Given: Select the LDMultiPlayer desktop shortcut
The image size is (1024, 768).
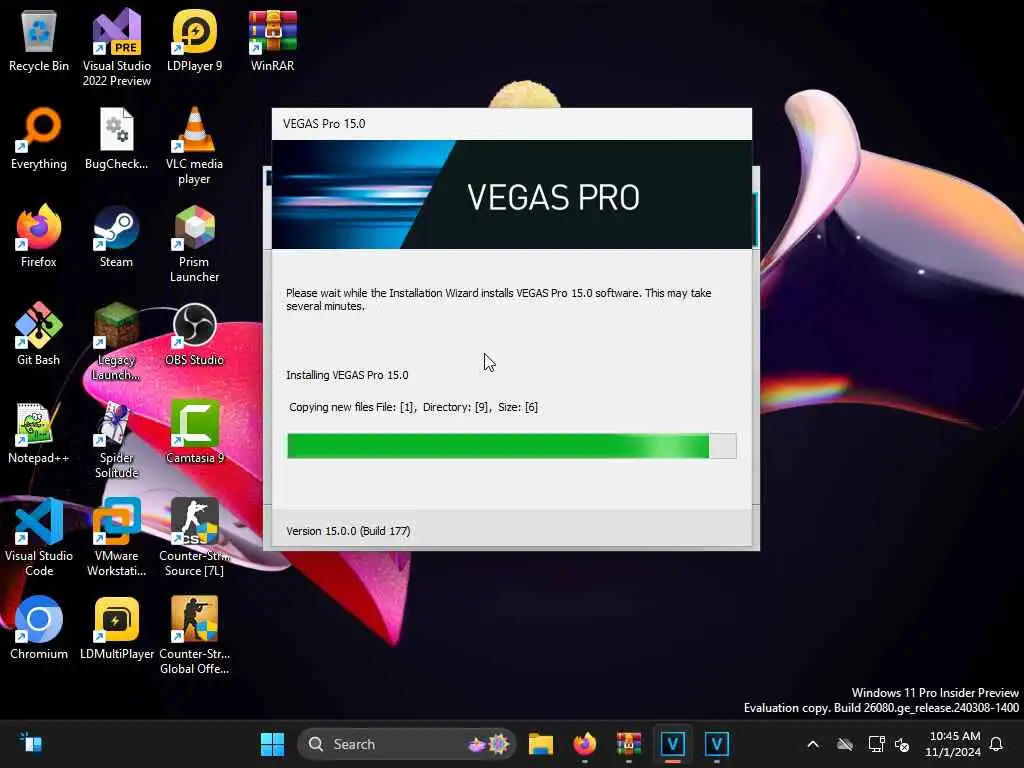Looking at the screenshot, I should pyautogui.click(x=116, y=629).
